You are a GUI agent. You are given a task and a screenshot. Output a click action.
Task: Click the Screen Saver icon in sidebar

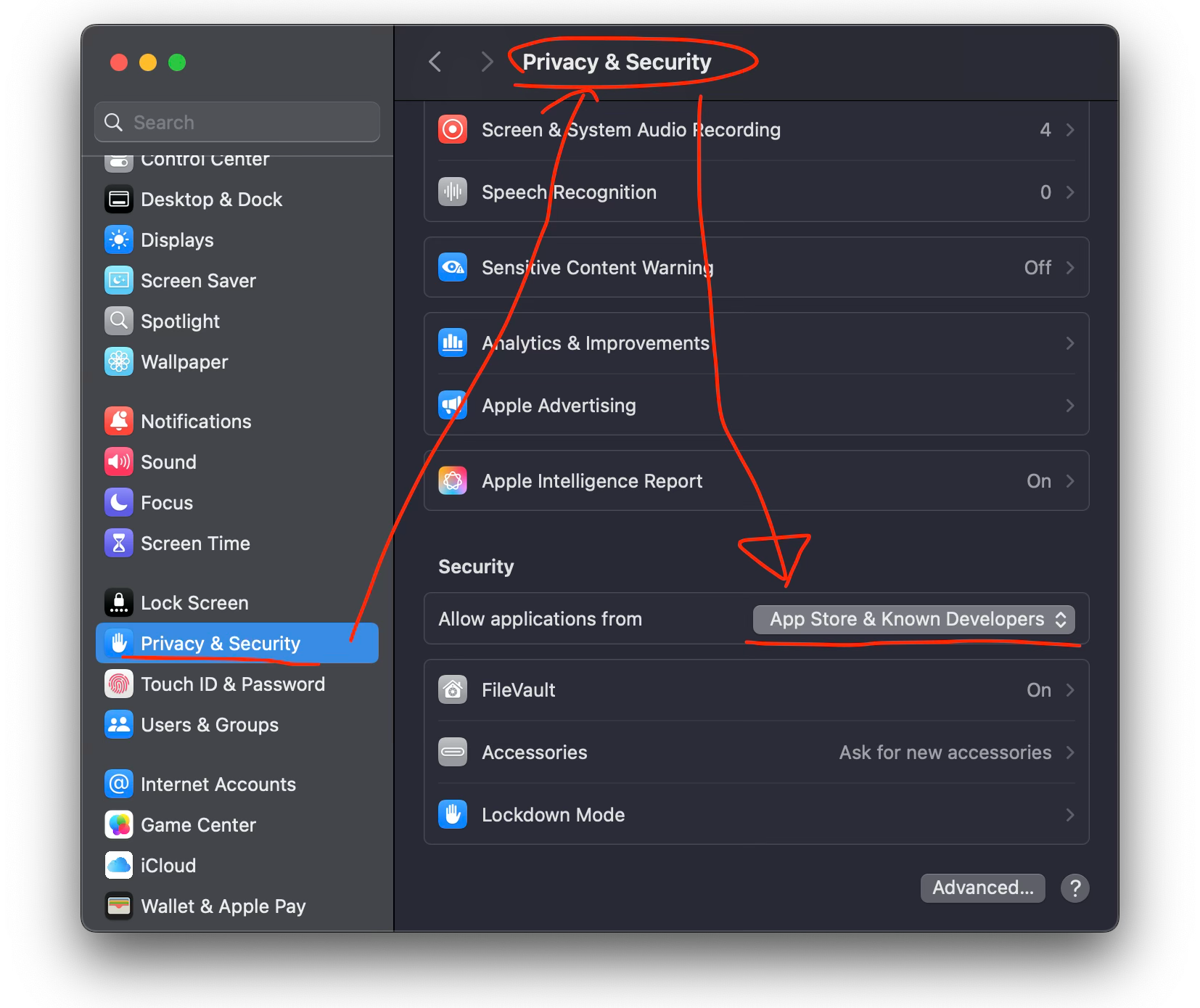[x=119, y=281]
